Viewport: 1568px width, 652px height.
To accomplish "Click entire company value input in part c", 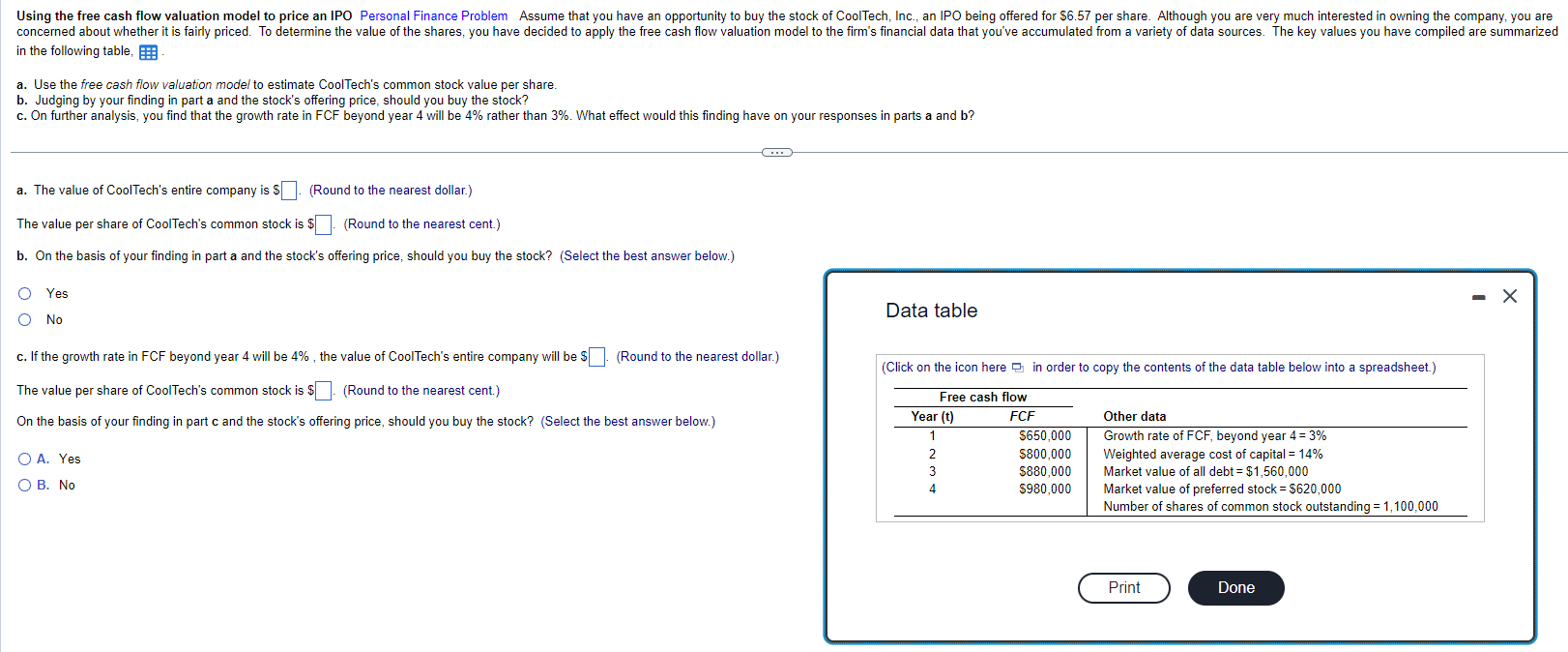I will pyautogui.click(x=597, y=357).
